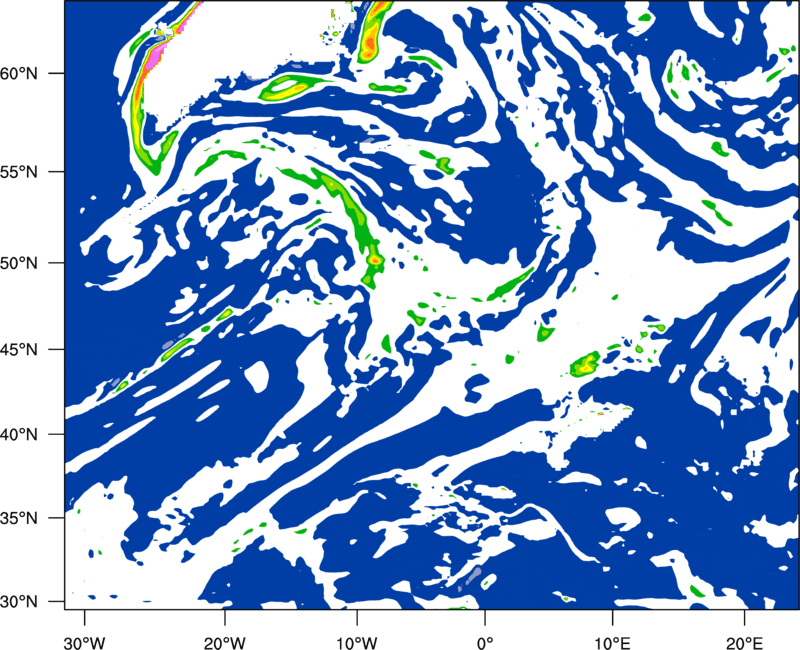Image resolution: width=800 pixels, height=650 pixels.
Task: Click the 45°N latitude label
Action: click(x=19, y=349)
